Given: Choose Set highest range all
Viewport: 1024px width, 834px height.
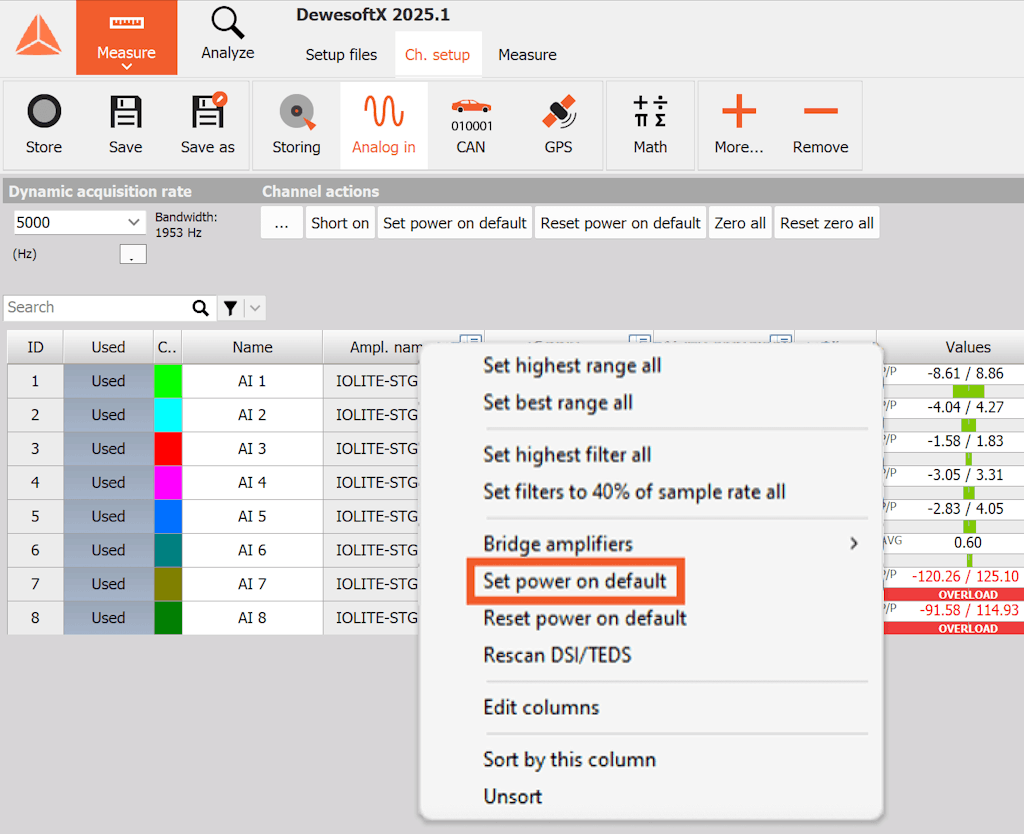Looking at the screenshot, I should pos(572,366).
